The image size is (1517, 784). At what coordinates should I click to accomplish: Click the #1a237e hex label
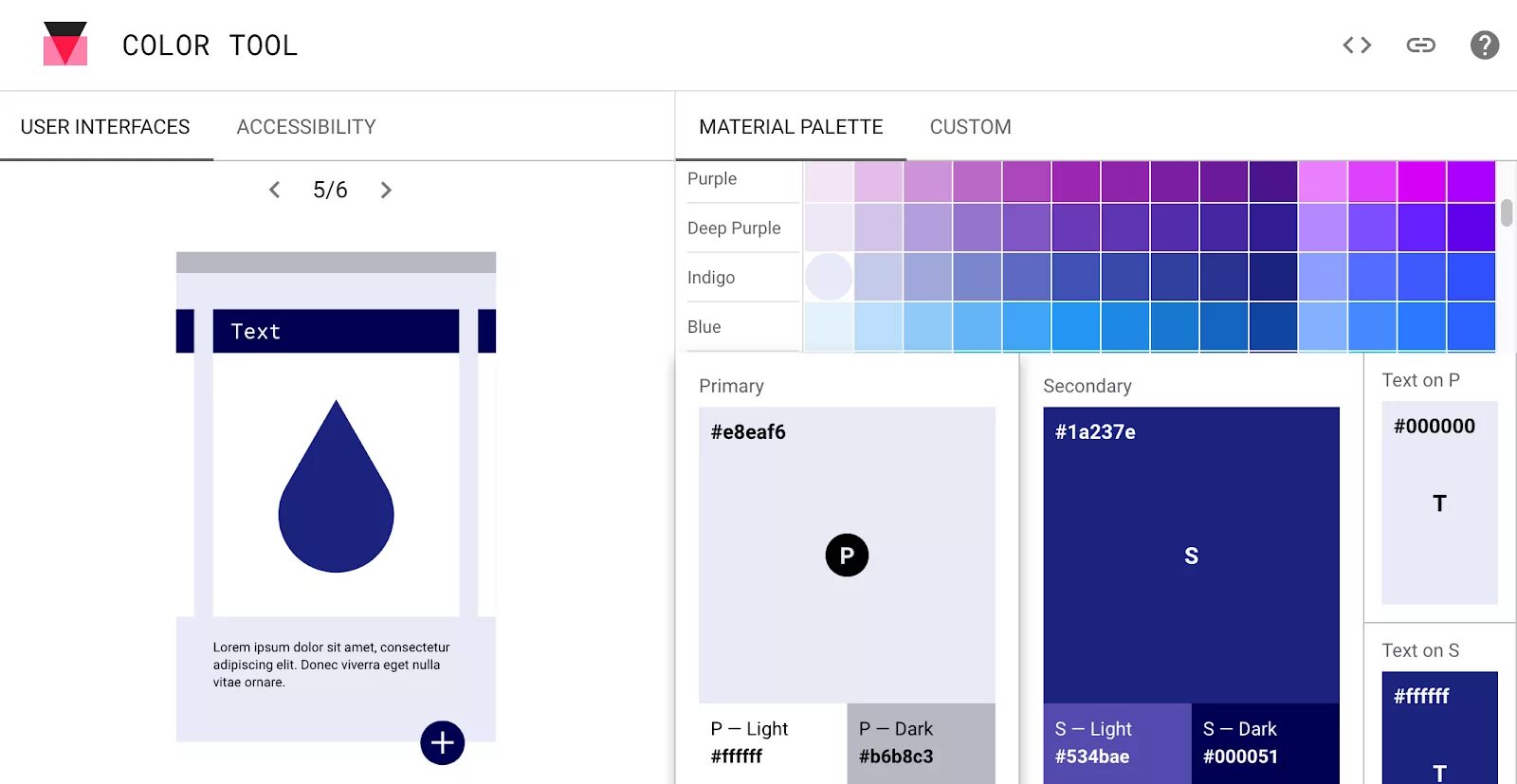[x=1095, y=432]
